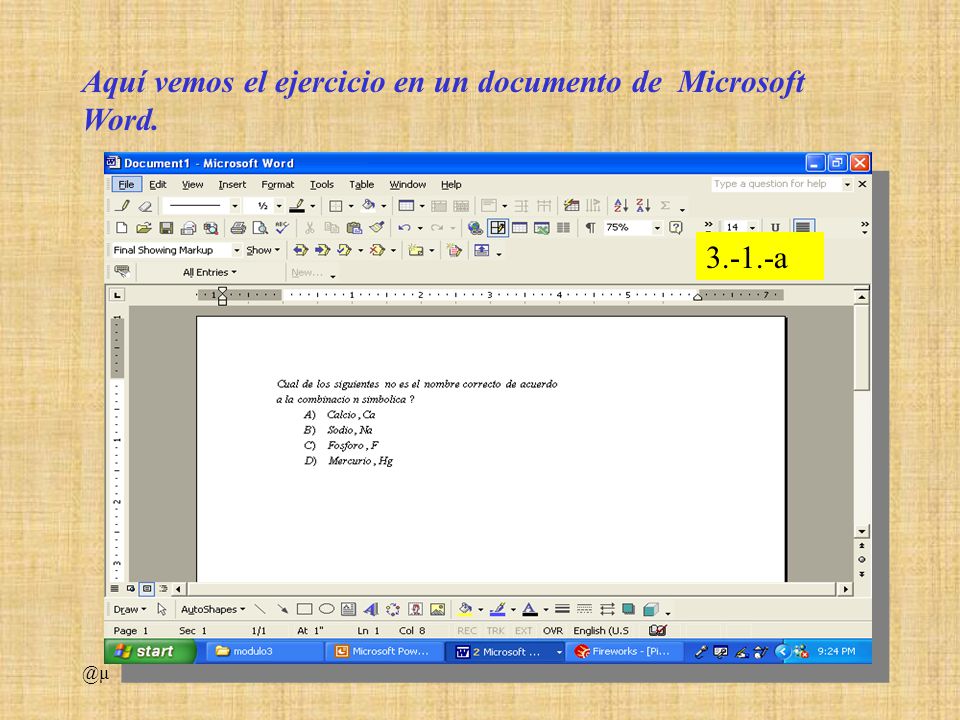This screenshot has width=960, height=720.
Task: Toggle the Reviewing Pane button
Action: (x=481, y=250)
